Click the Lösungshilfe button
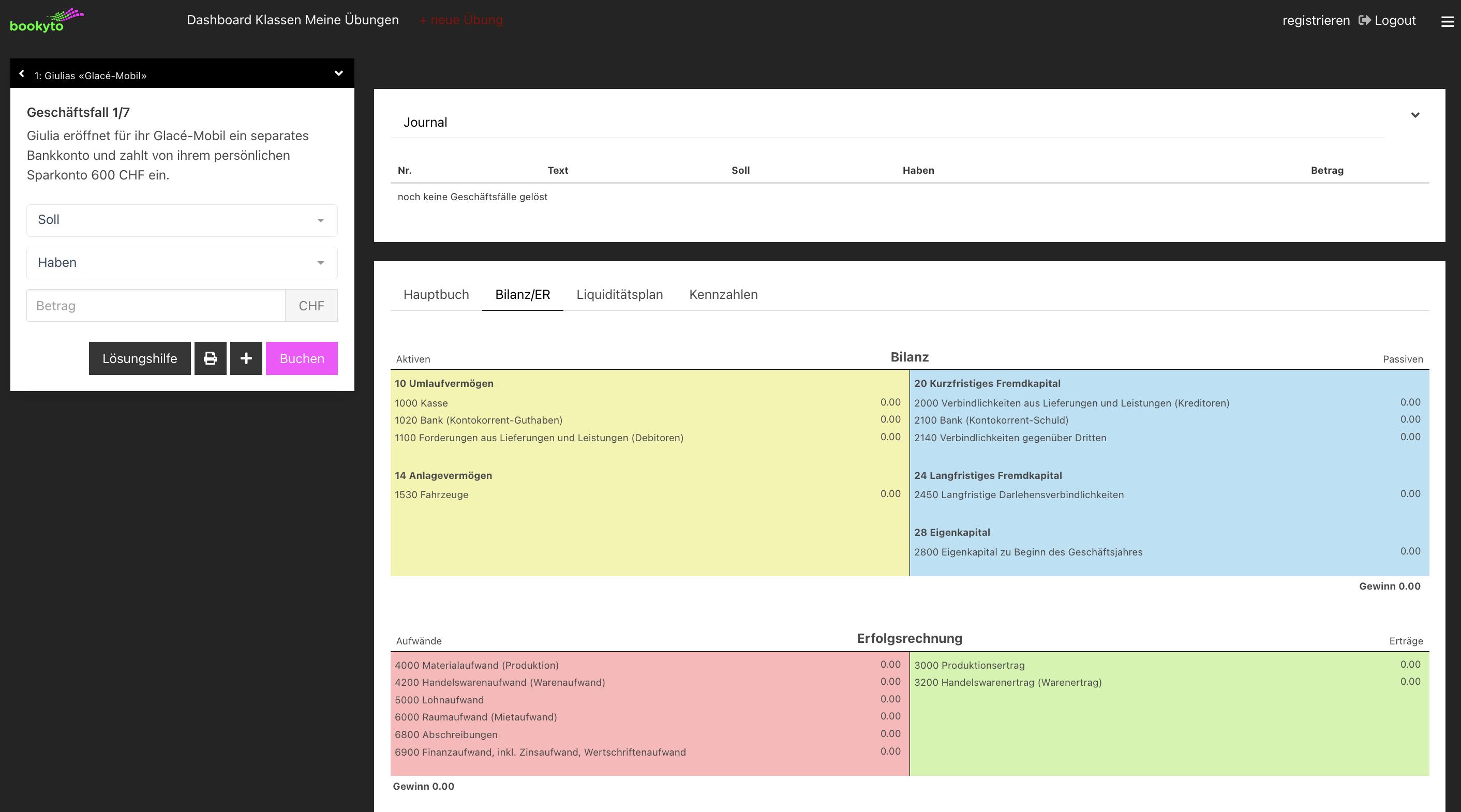Viewport: 1461px width, 812px height. [x=140, y=358]
